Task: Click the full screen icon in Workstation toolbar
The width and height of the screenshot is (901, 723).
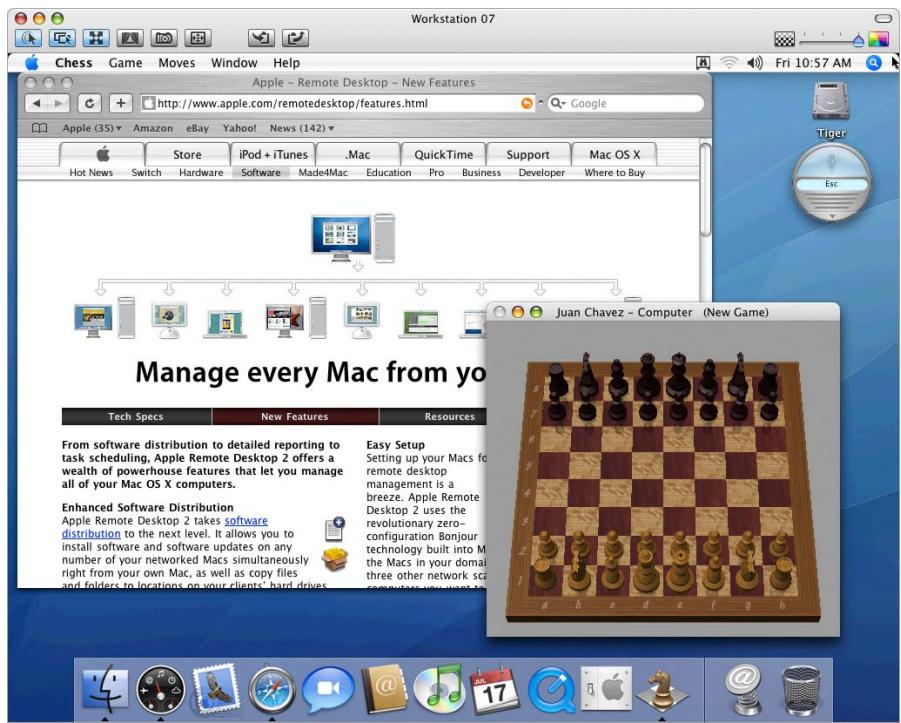Action: [x=95, y=38]
